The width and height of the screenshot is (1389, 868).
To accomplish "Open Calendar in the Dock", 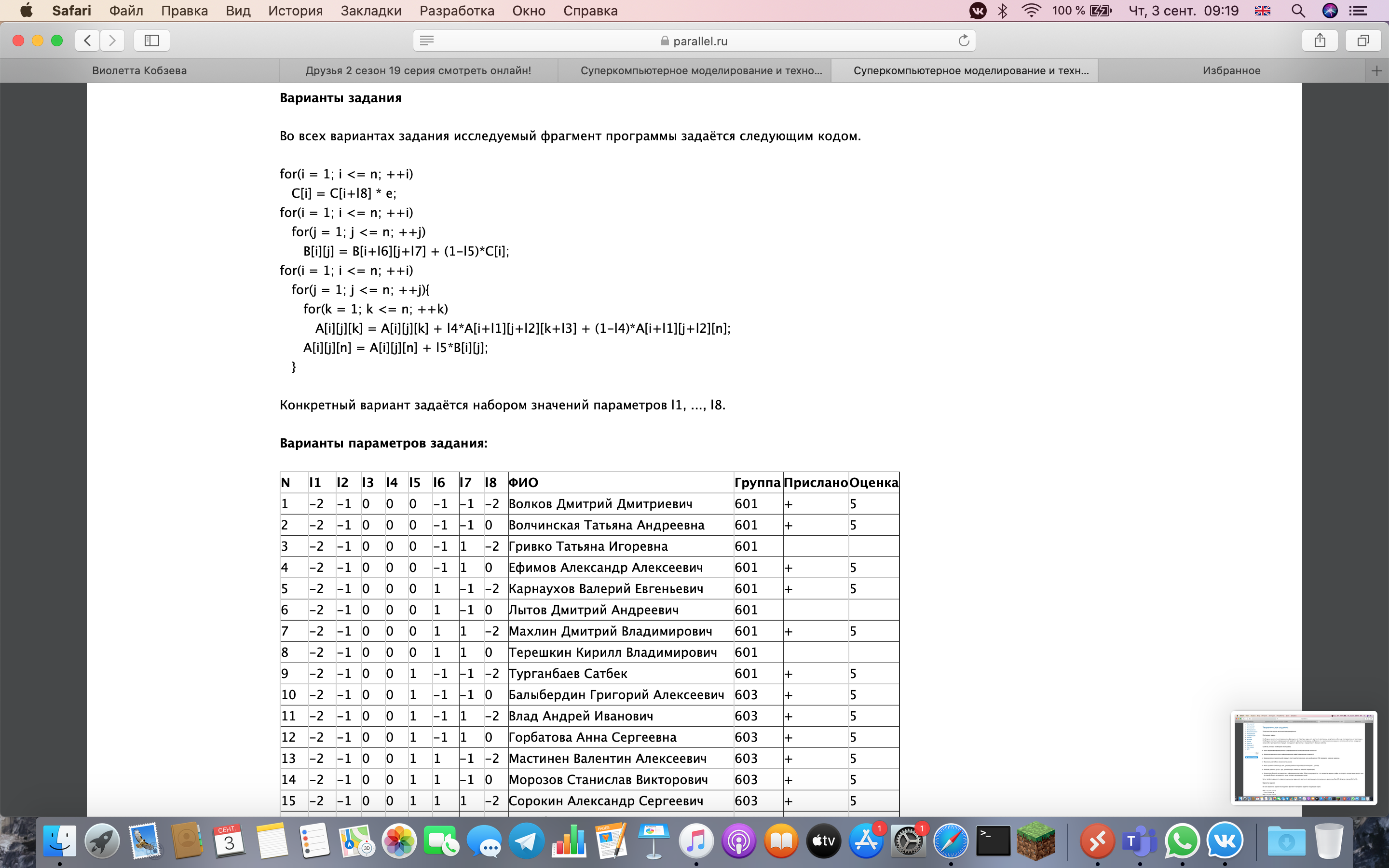I will [230, 841].
